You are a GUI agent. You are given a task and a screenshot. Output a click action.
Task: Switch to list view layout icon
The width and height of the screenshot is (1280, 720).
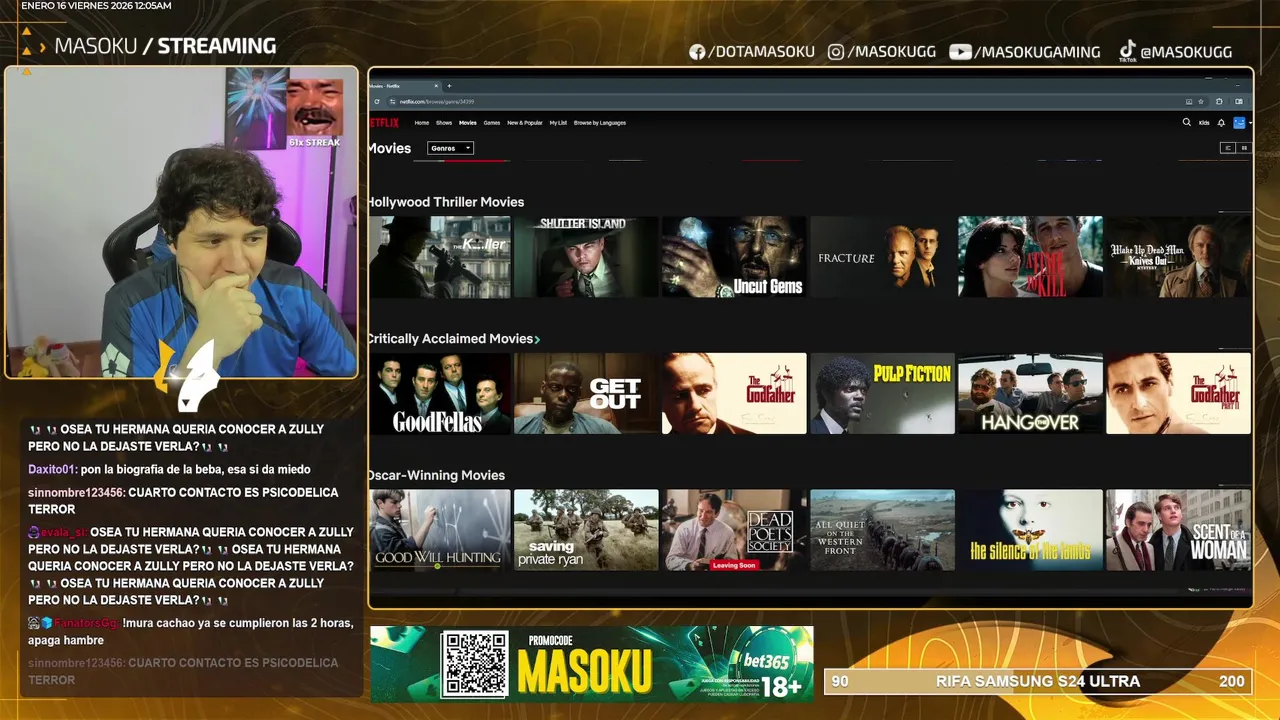[x=1228, y=148]
